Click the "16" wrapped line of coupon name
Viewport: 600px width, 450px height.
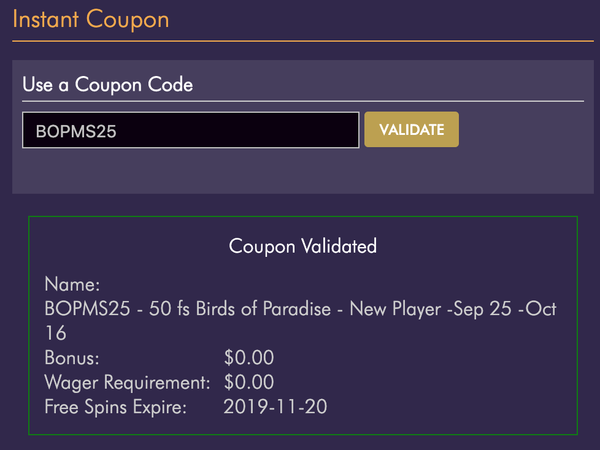(56, 333)
